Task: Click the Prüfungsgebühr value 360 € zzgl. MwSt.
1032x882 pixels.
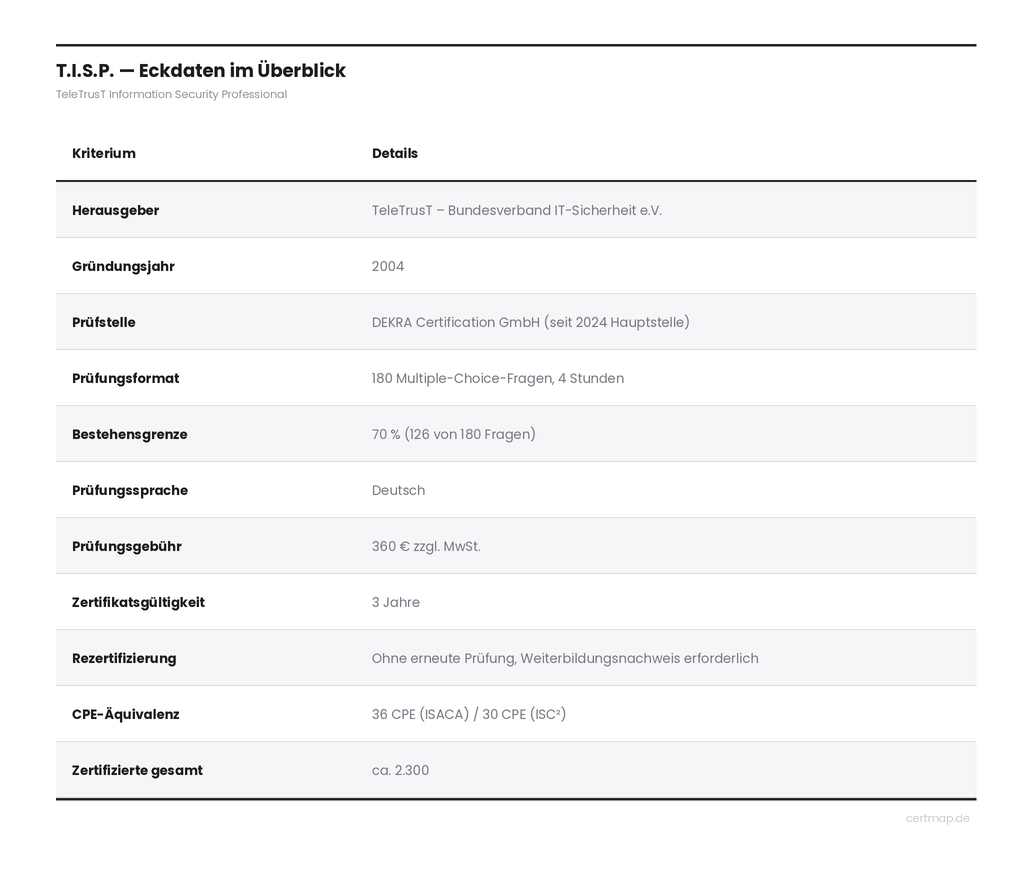Action: coord(426,546)
